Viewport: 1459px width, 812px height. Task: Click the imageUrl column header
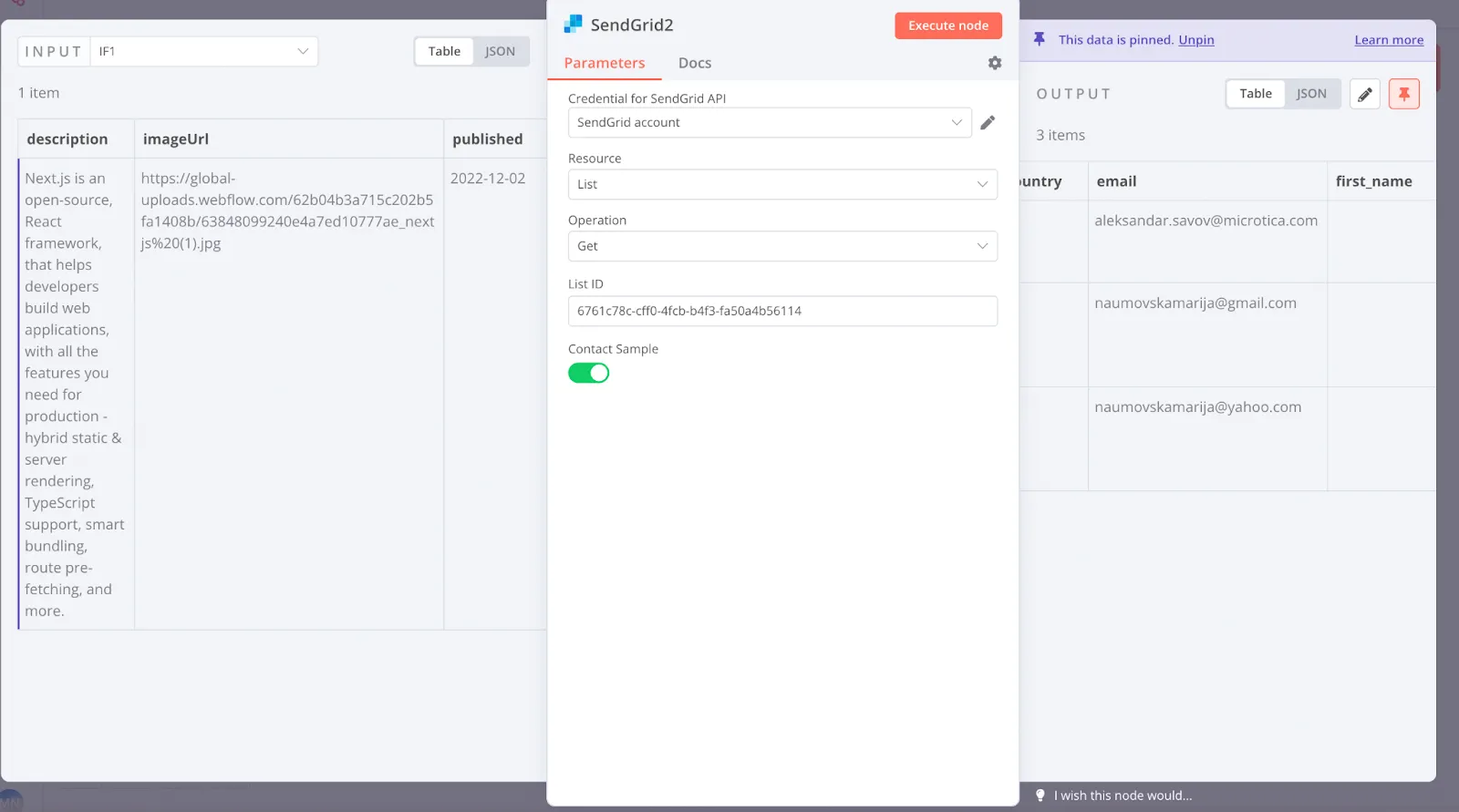click(289, 139)
